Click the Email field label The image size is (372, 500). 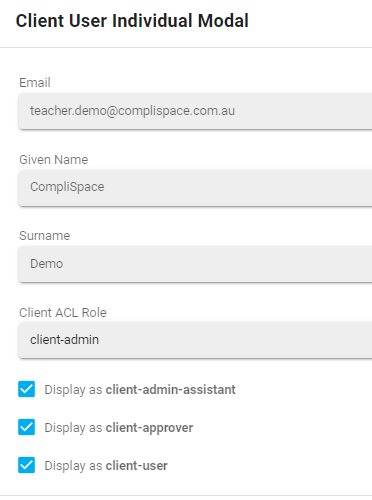pyautogui.click(x=35, y=83)
